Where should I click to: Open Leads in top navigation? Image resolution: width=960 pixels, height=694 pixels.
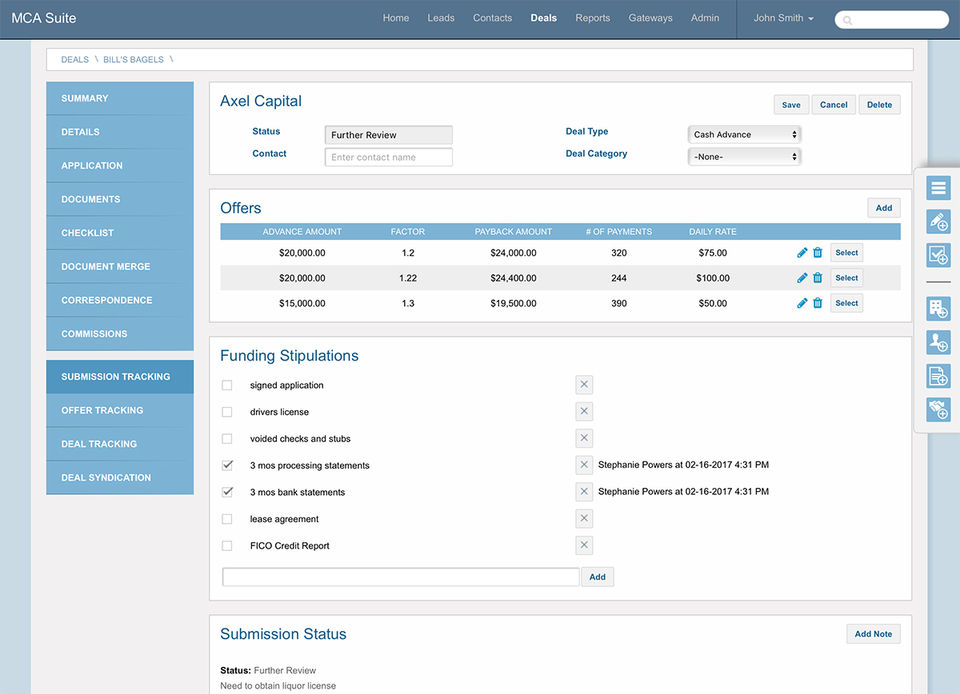pos(441,18)
